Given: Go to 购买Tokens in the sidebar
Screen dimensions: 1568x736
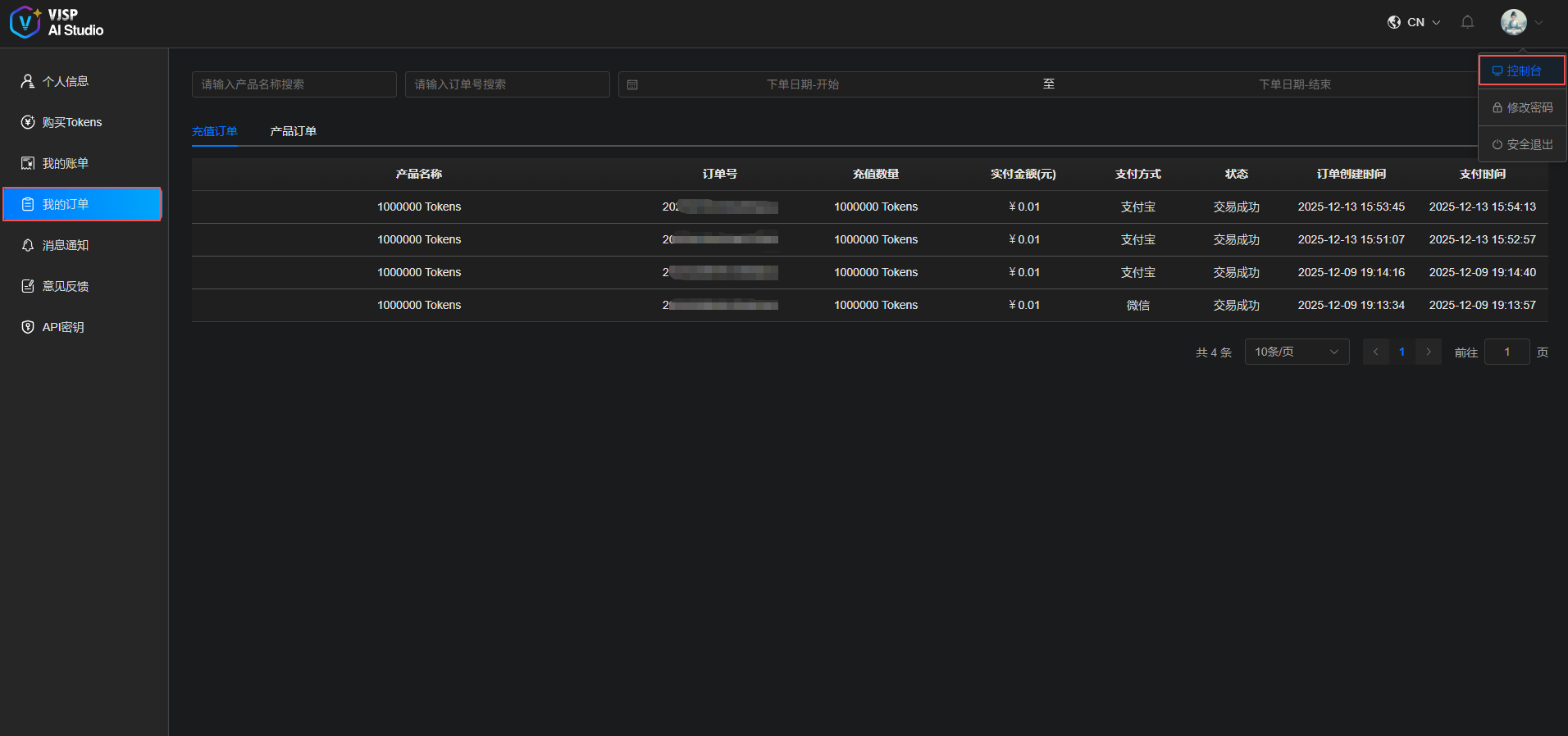Looking at the screenshot, I should point(72,122).
